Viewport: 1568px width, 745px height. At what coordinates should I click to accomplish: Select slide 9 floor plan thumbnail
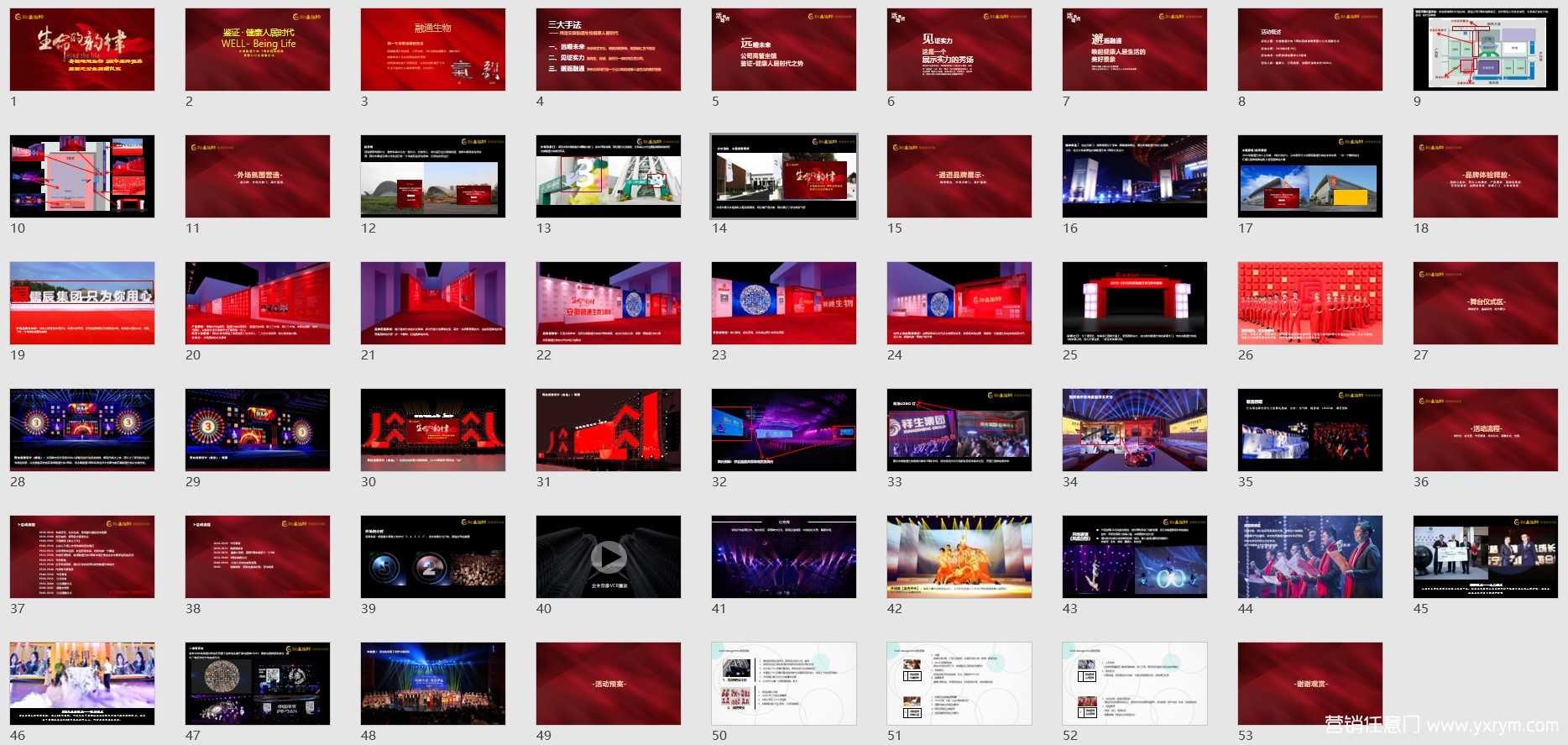[1486, 50]
